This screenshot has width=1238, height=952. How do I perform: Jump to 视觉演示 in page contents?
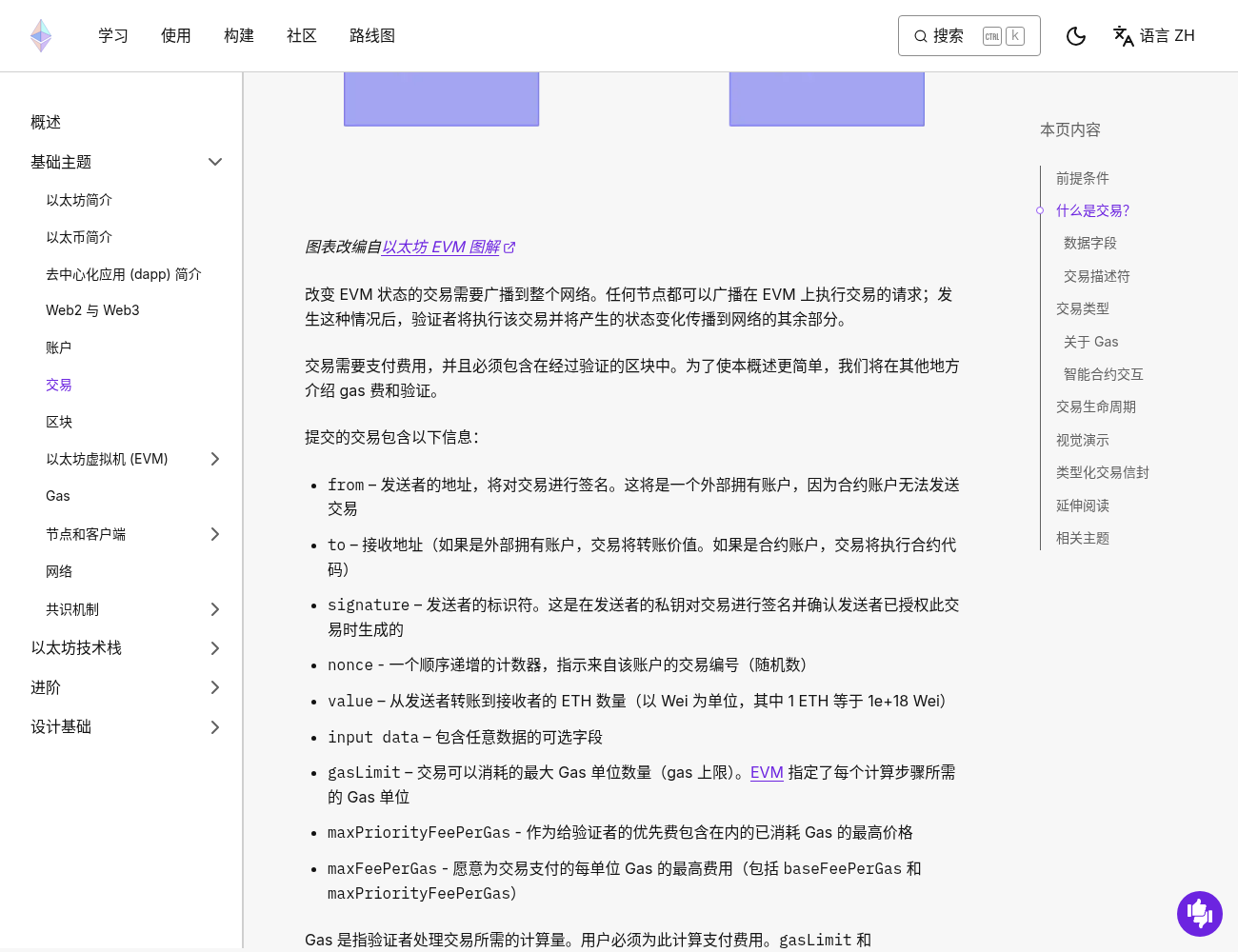1083,440
